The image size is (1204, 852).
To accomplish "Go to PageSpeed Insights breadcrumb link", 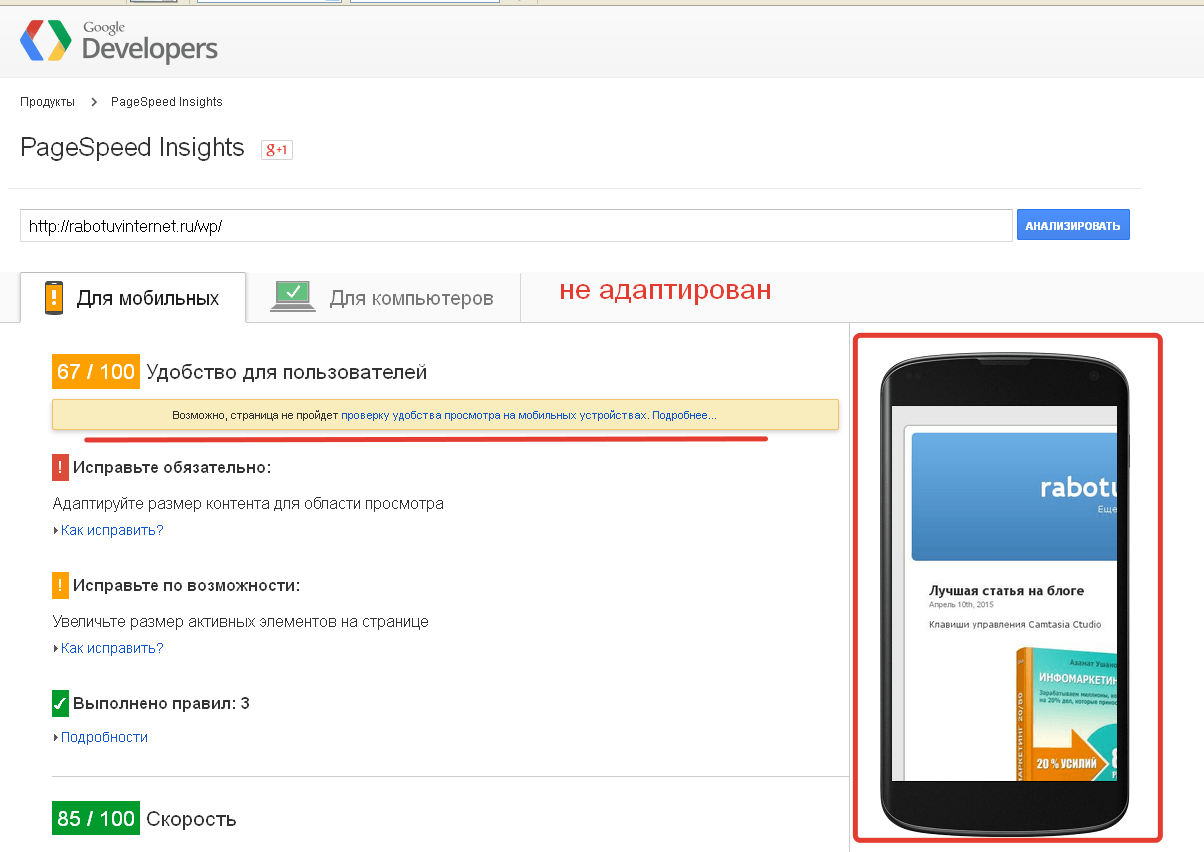I will point(167,102).
